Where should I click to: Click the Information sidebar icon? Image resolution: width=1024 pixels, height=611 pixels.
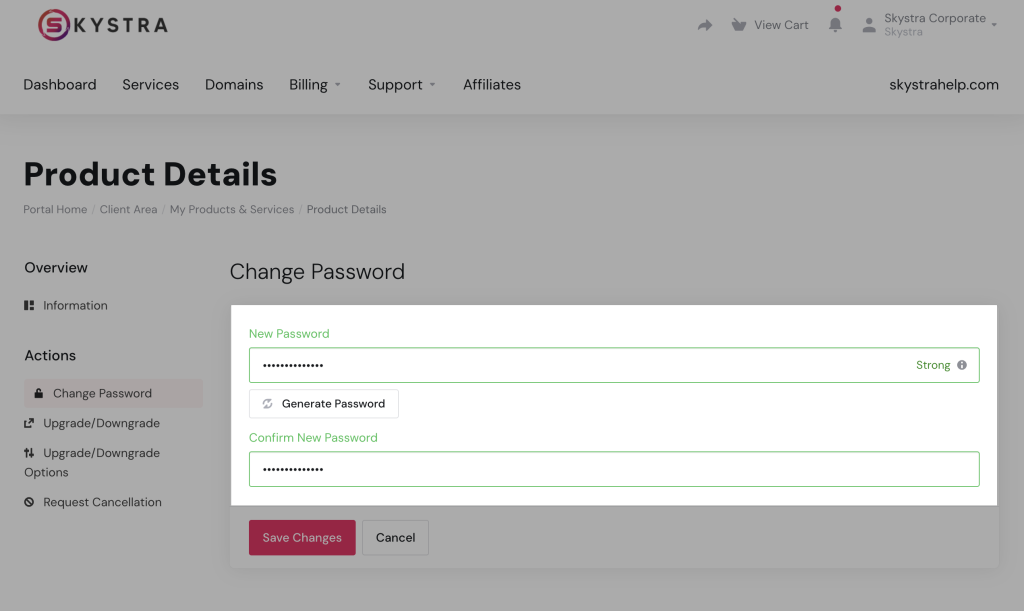(29, 305)
